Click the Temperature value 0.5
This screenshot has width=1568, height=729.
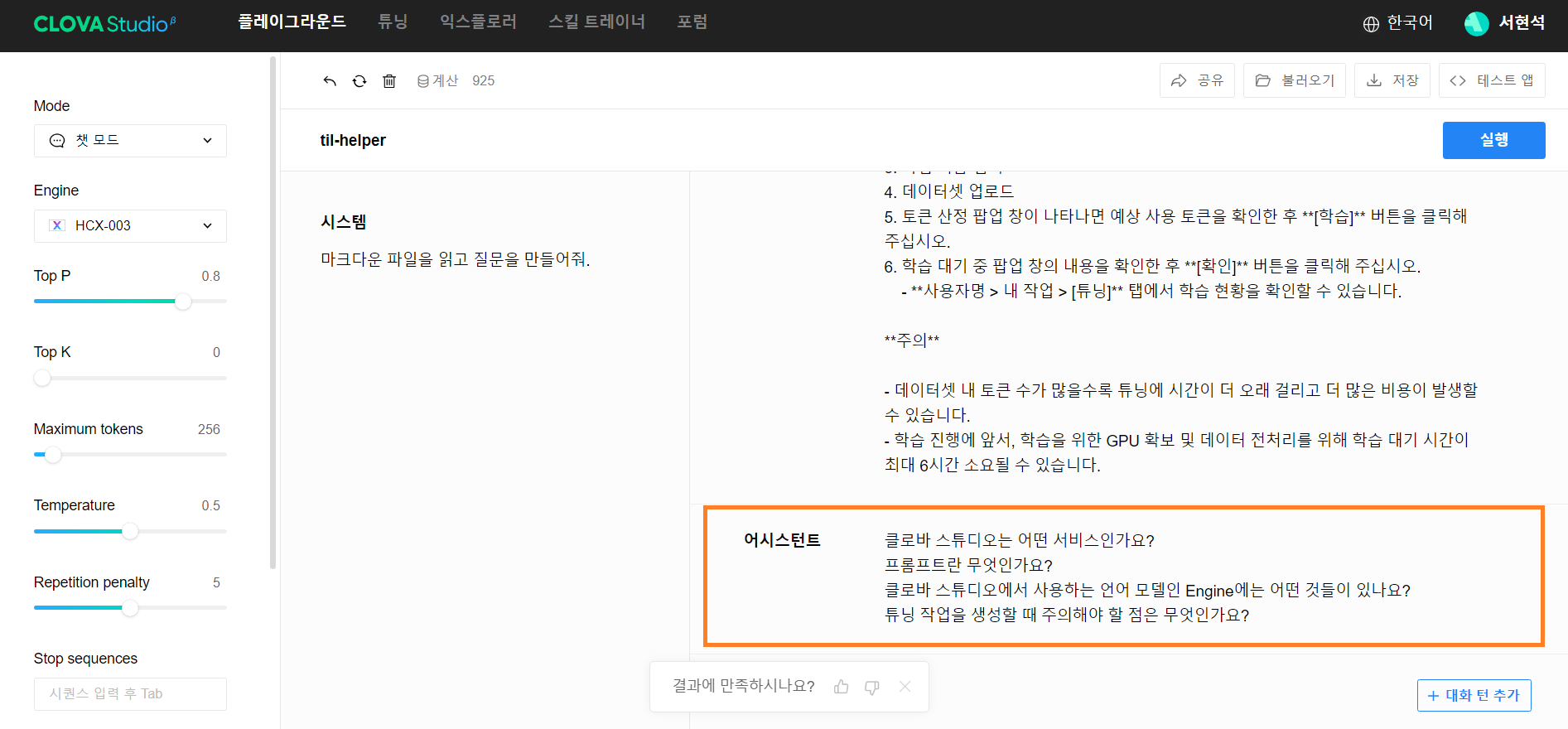(211, 505)
